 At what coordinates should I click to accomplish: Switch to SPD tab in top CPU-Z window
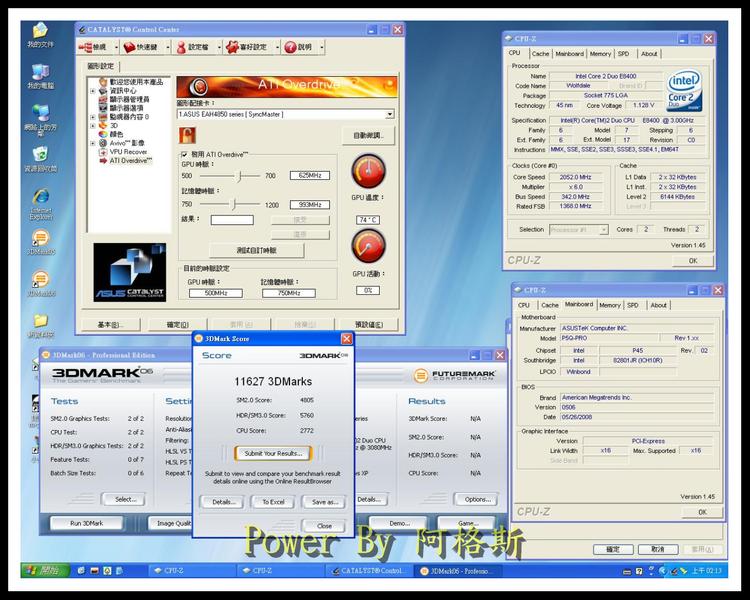[623, 54]
